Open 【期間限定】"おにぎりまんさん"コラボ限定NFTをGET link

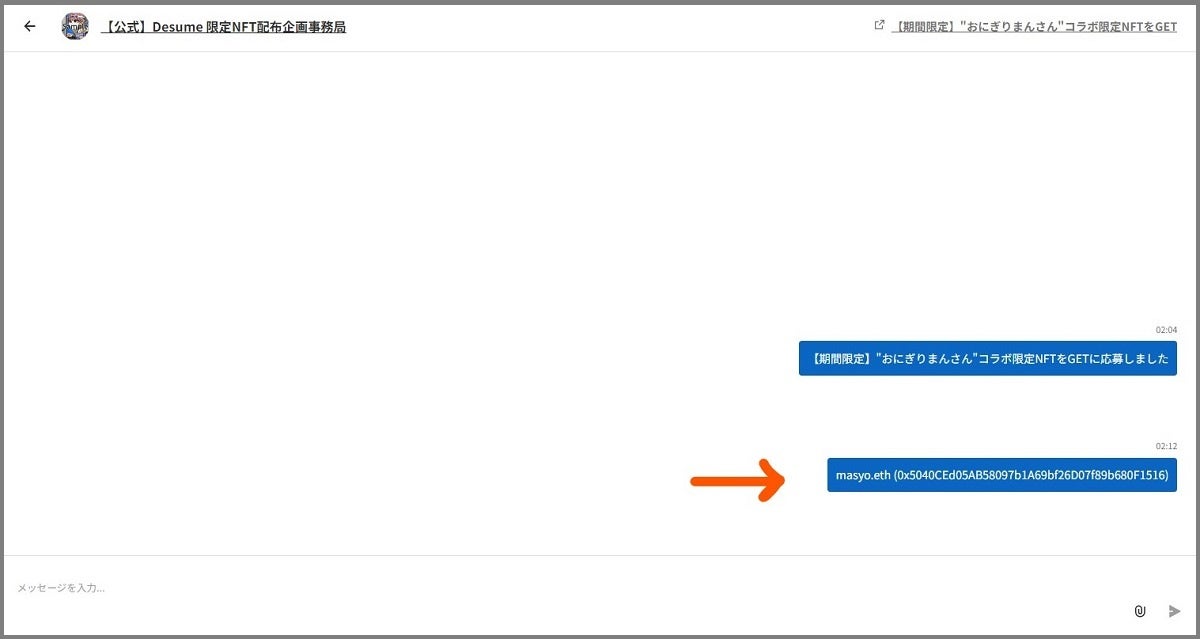[x=1034, y=27]
